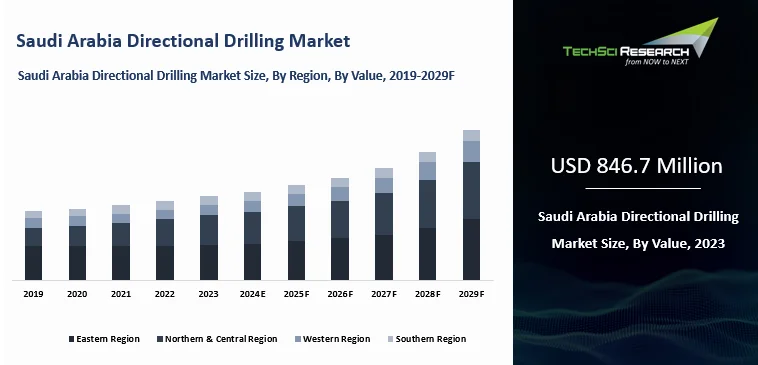This screenshot has height=365, width=758.
Task: Click the '2021' axis label
Action: (x=121, y=294)
